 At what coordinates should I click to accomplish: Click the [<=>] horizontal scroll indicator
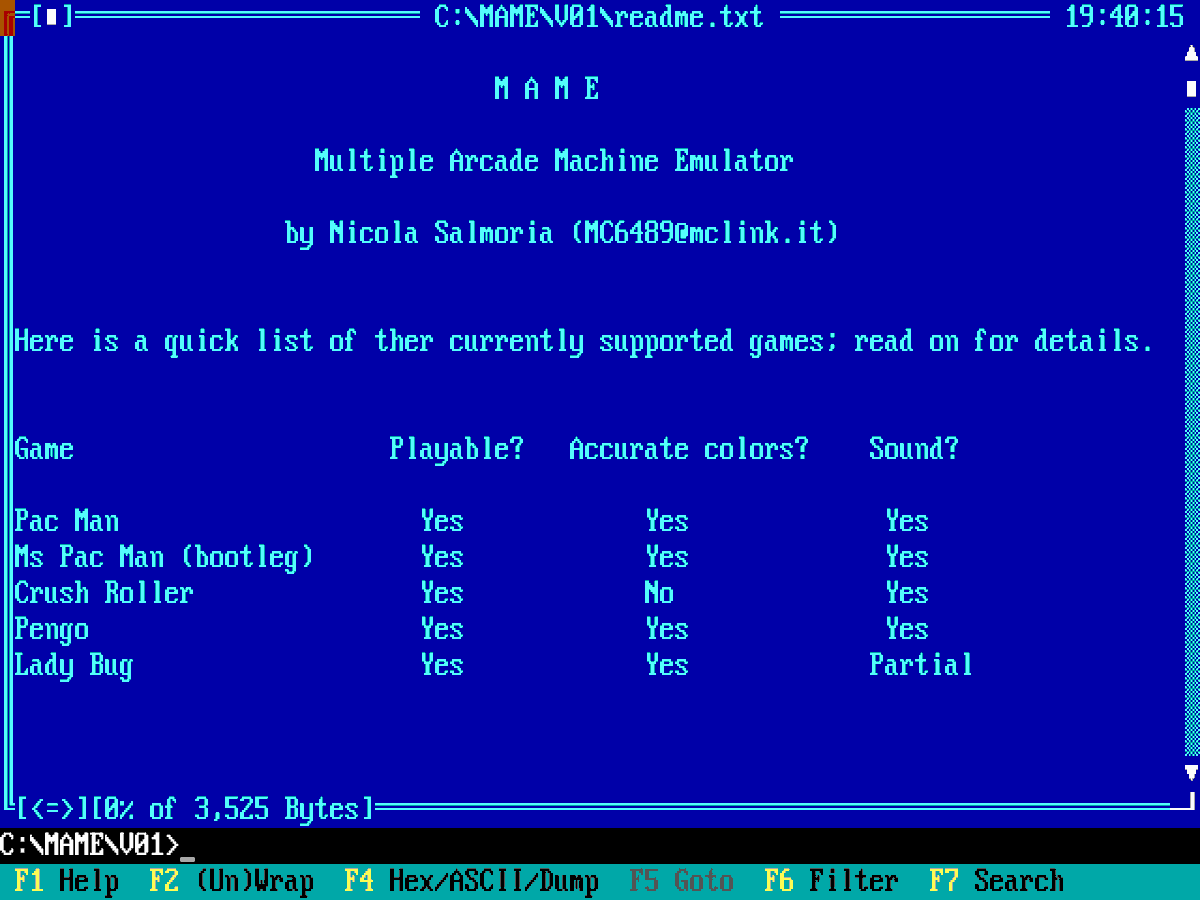pos(52,808)
